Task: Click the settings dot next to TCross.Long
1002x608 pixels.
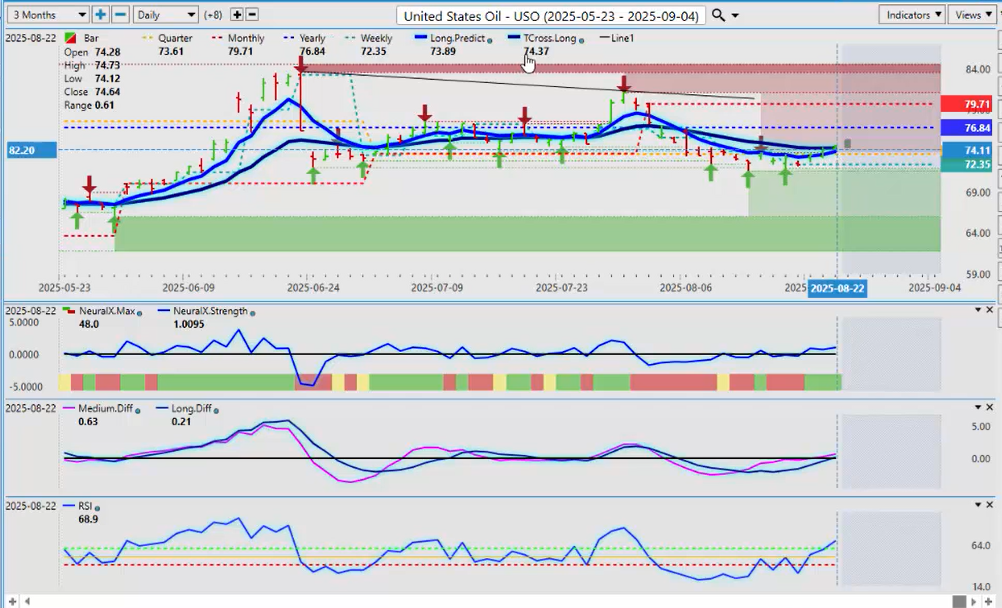Action: coord(580,39)
